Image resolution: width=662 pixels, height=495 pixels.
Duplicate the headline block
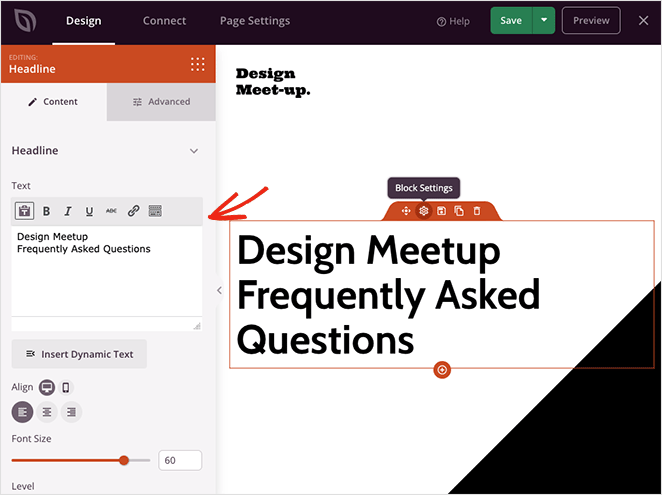pyautogui.click(x=459, y=211)
